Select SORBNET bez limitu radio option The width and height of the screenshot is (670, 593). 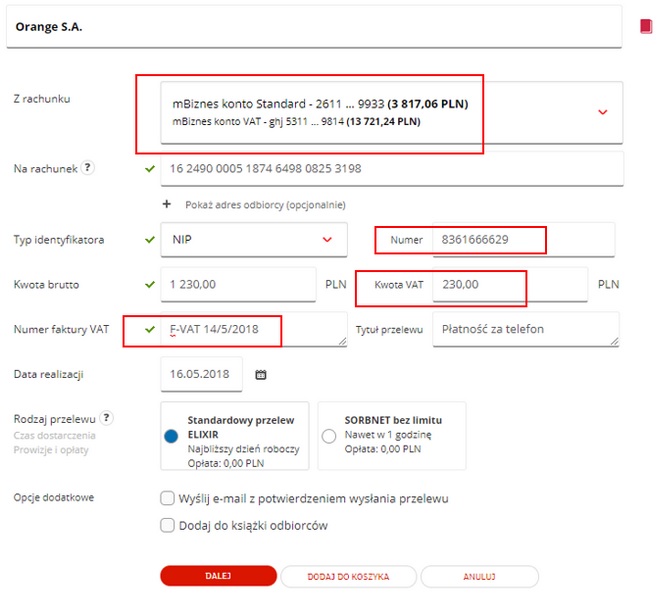[x=329, y=436]
